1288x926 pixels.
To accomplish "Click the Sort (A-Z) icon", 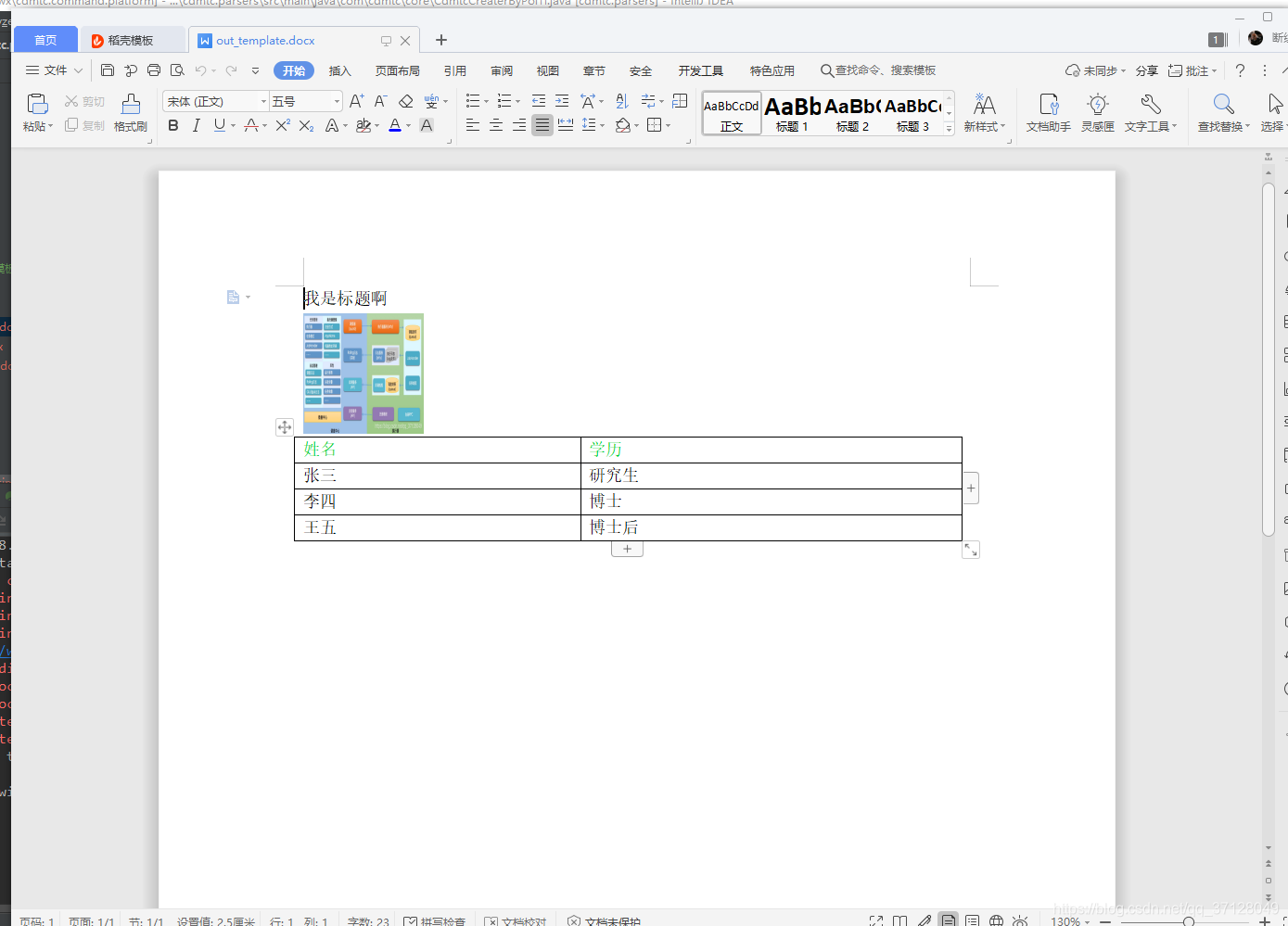I will (x=622, y=101).
